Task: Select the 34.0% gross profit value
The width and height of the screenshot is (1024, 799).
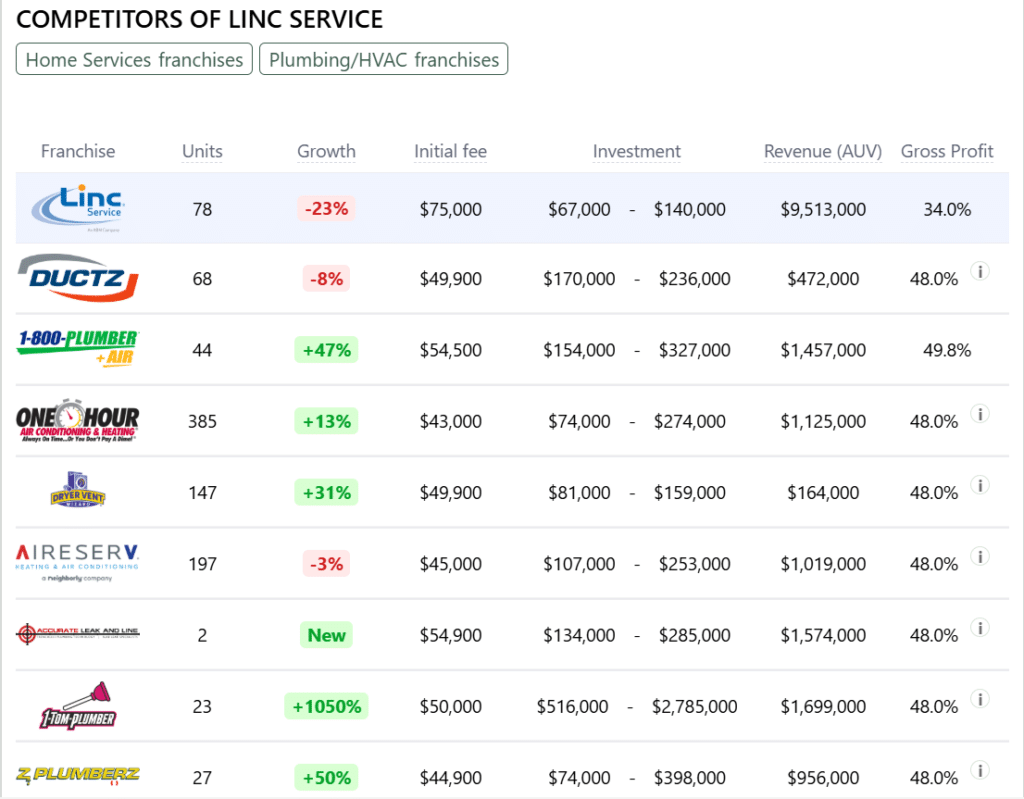Action: (947, 209)
